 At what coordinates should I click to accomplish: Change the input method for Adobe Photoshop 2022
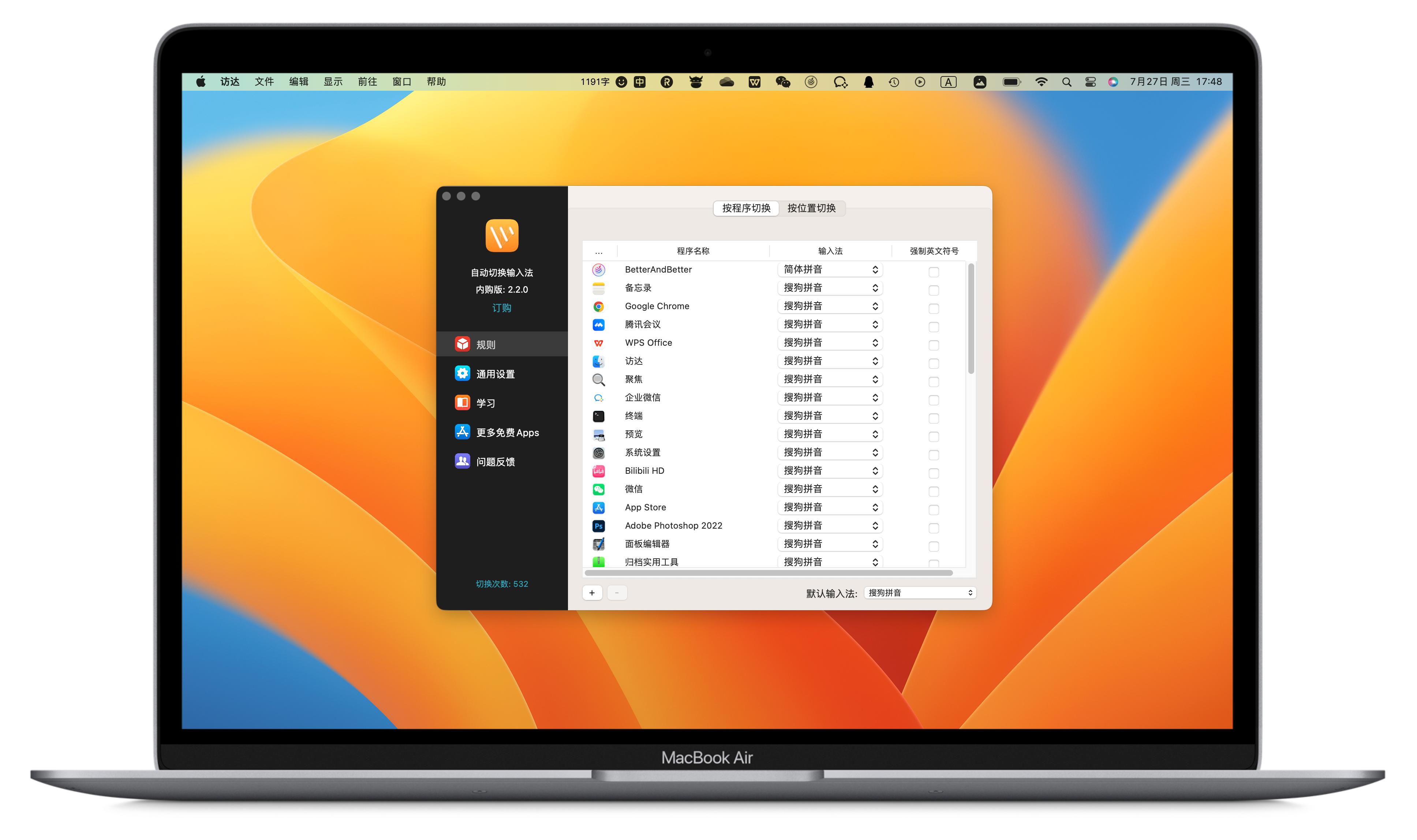(830, 525)
